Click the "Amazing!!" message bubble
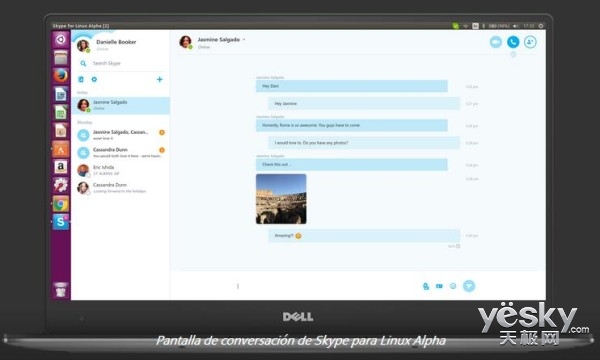600x360 pixels. 364,236
